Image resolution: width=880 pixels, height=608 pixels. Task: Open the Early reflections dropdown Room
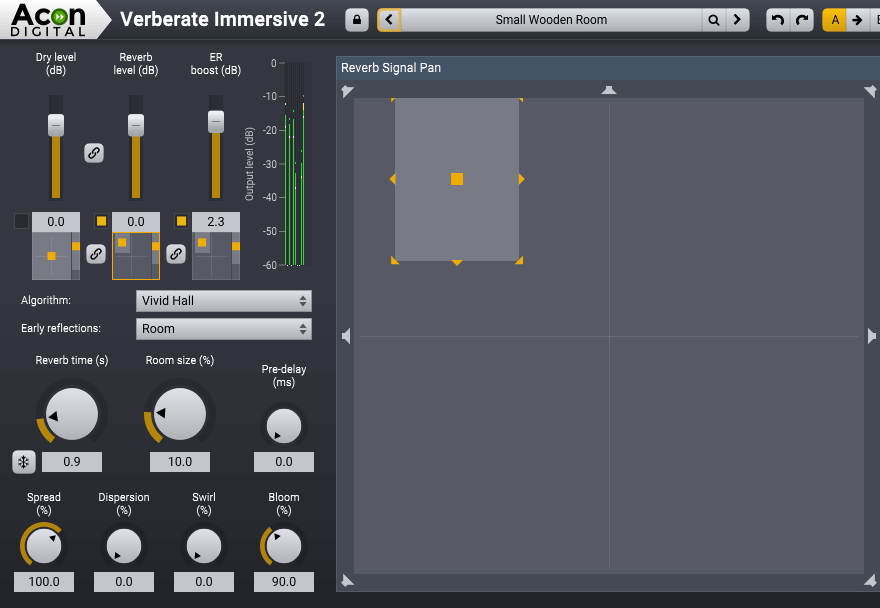point(223,329)
